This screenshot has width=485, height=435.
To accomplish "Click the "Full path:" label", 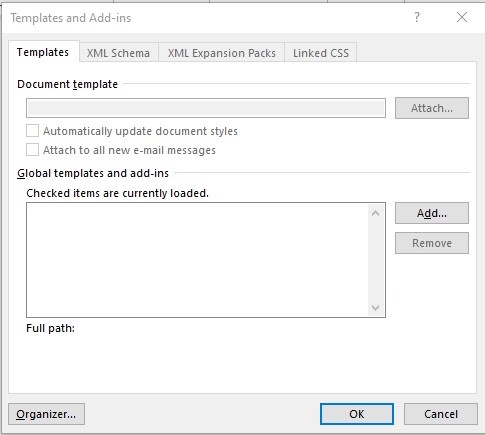I will 50,328.
